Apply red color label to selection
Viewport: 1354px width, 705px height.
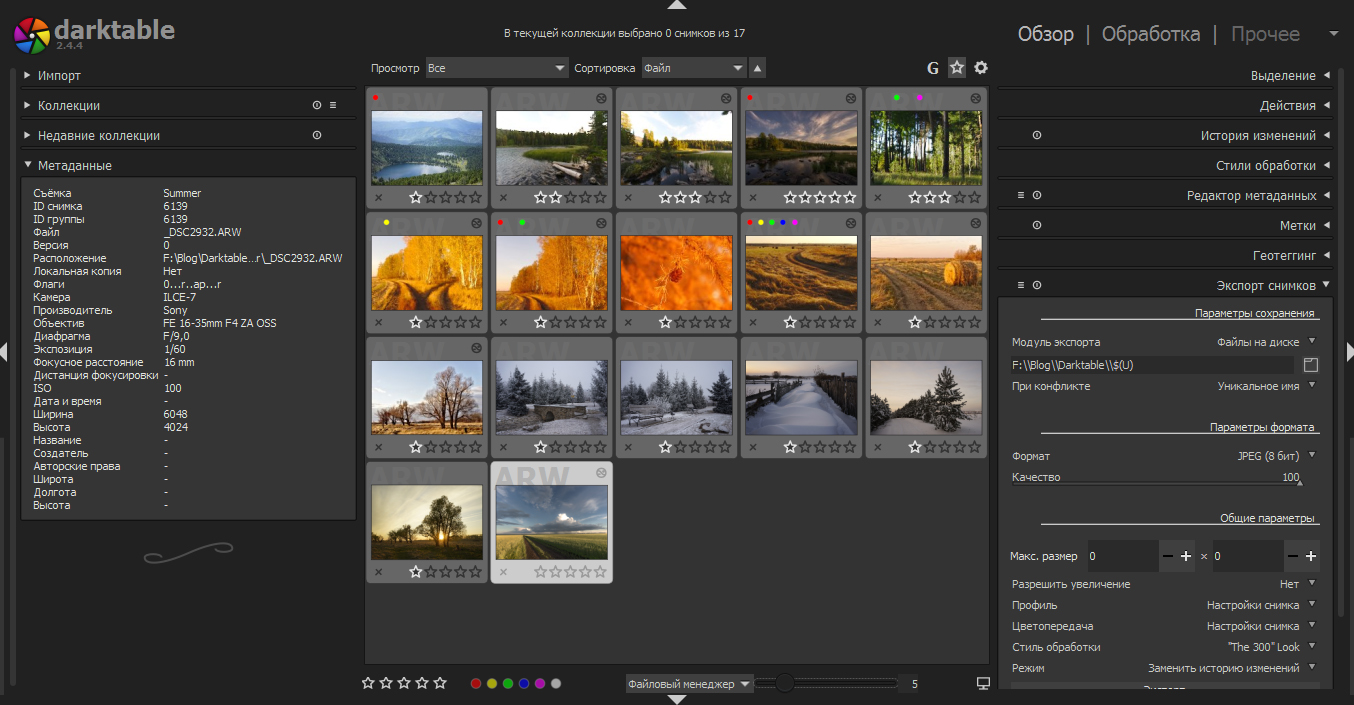click(476, 684)
